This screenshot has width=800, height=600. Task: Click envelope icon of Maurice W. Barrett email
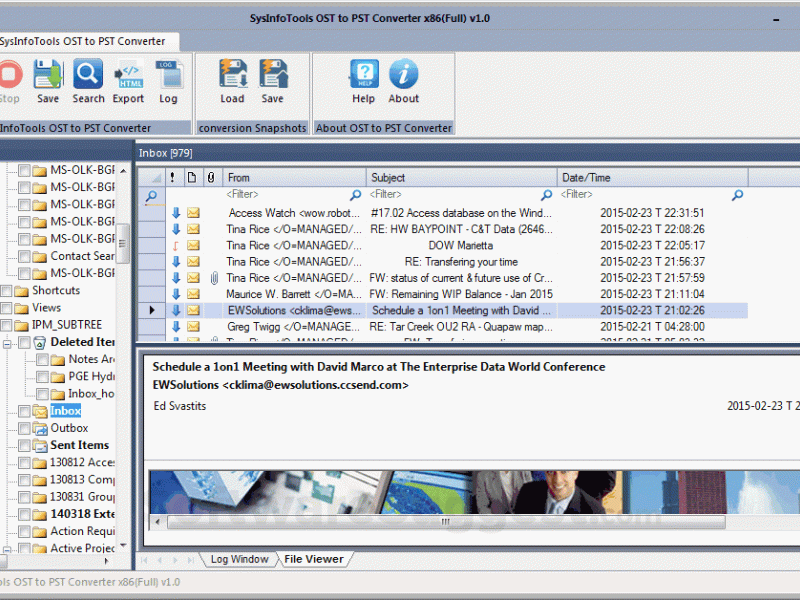(x=193, y=294)
